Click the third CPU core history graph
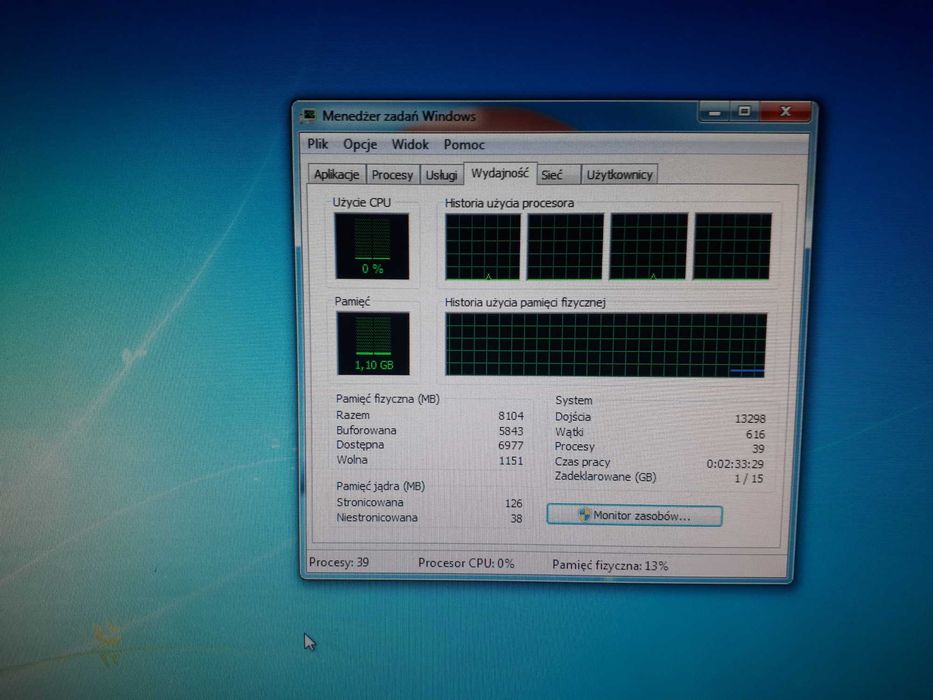The image size is (933, 700). pyautogui.click(x=649, y=246)
